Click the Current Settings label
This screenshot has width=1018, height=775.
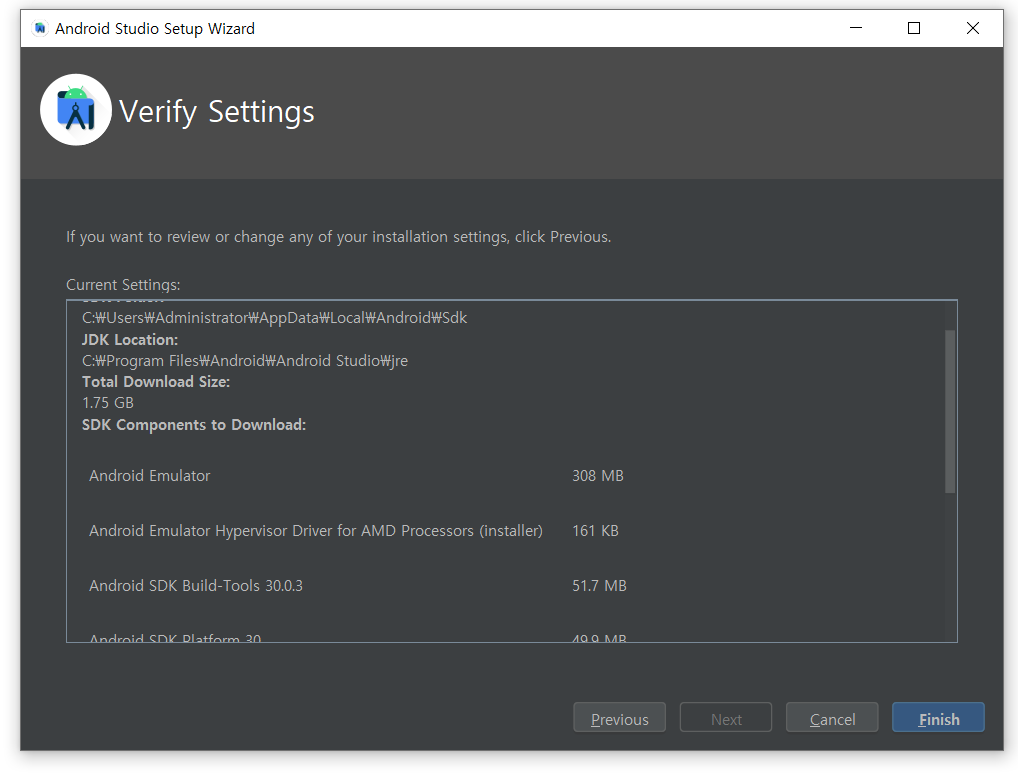pyautogui.click(x=123, y=285)
